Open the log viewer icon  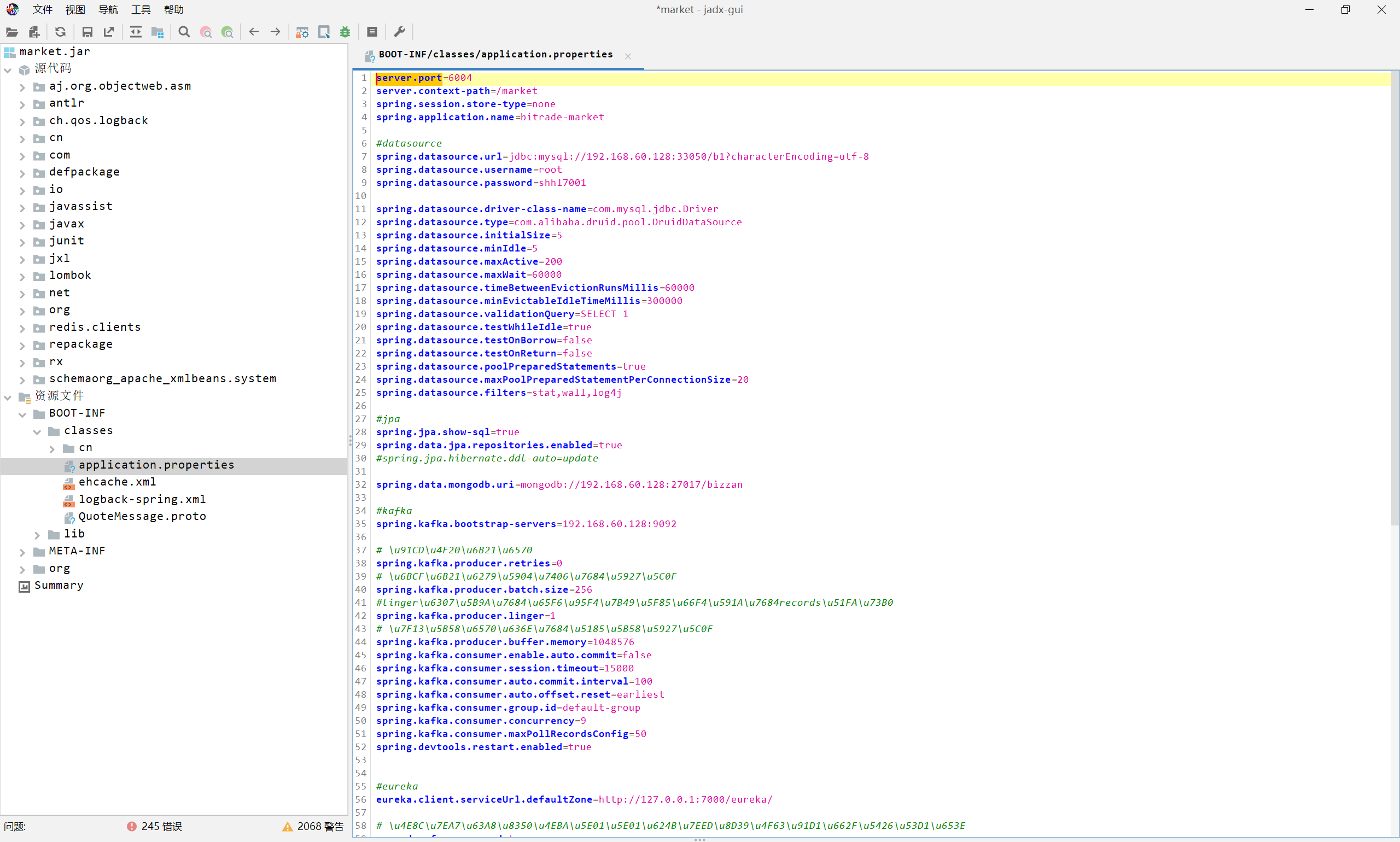[372, 32]
